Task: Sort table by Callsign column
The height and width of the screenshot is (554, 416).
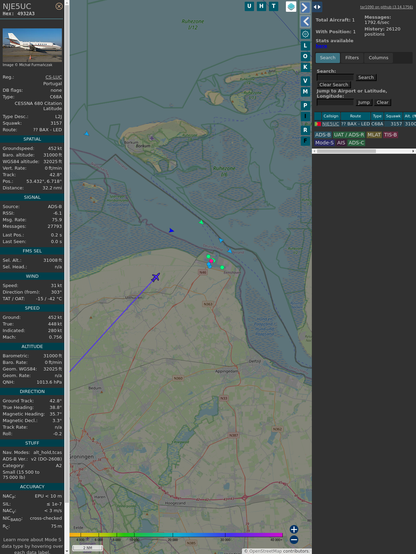Action: click(x=331, y=116)
